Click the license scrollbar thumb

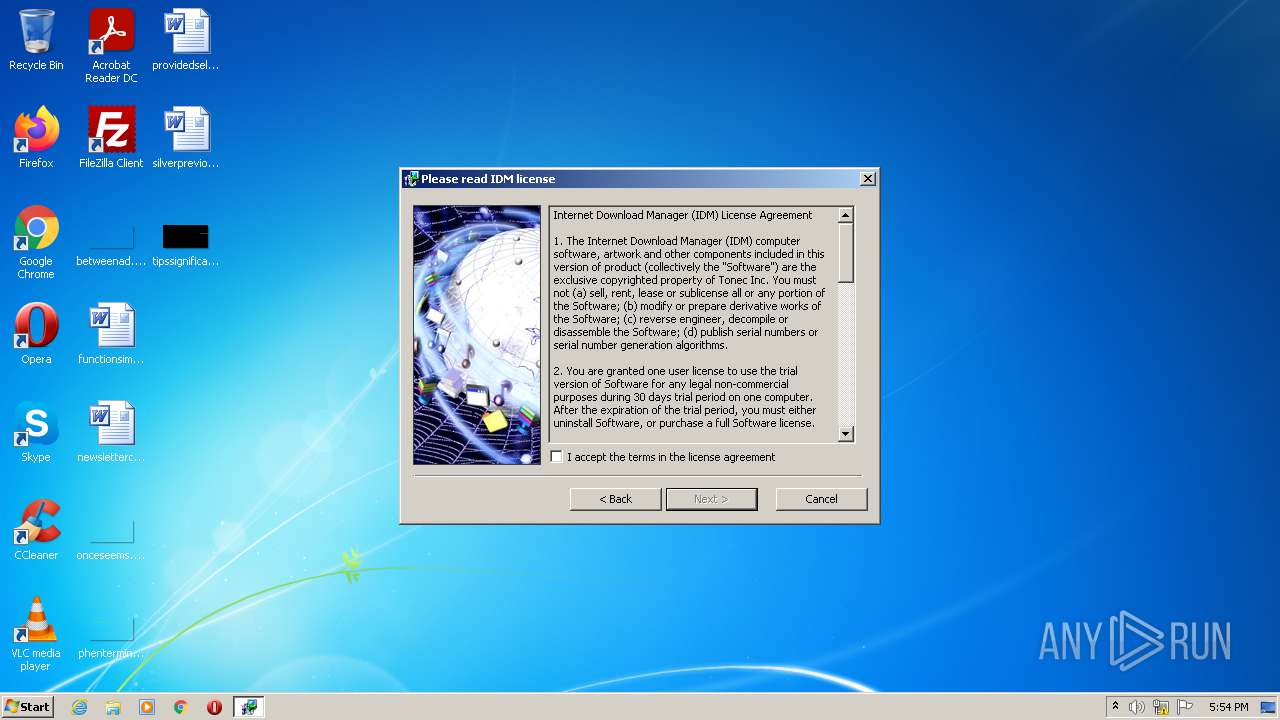(846, 253)
